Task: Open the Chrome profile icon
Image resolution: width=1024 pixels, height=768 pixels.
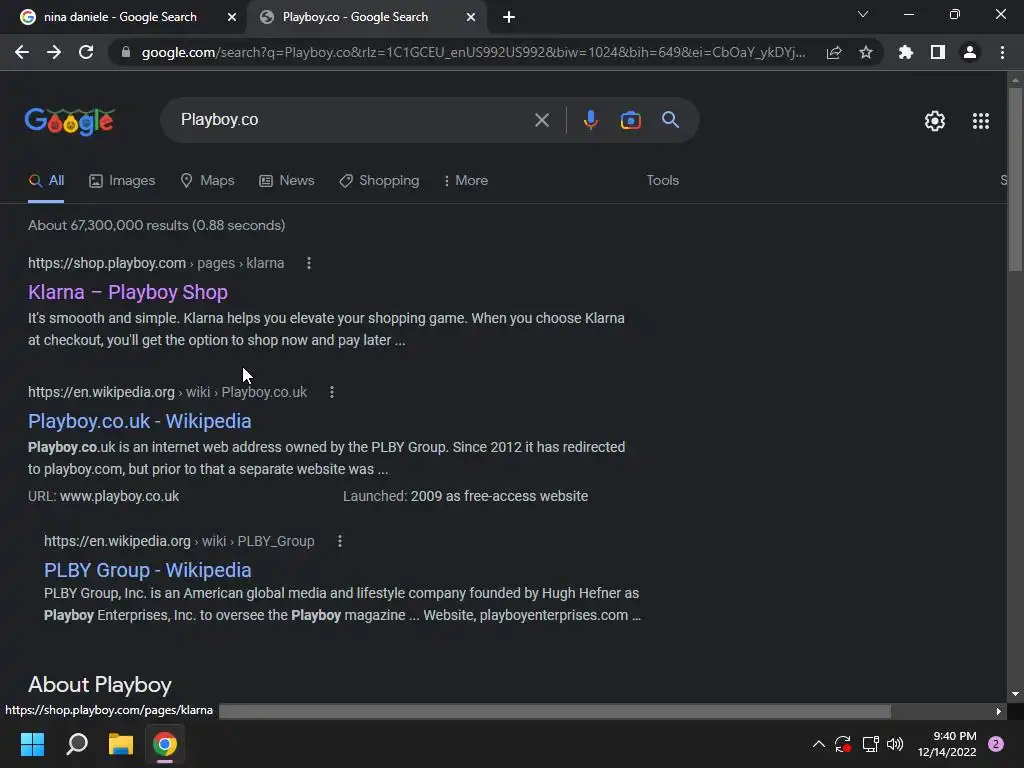Action: click(970, 52)
